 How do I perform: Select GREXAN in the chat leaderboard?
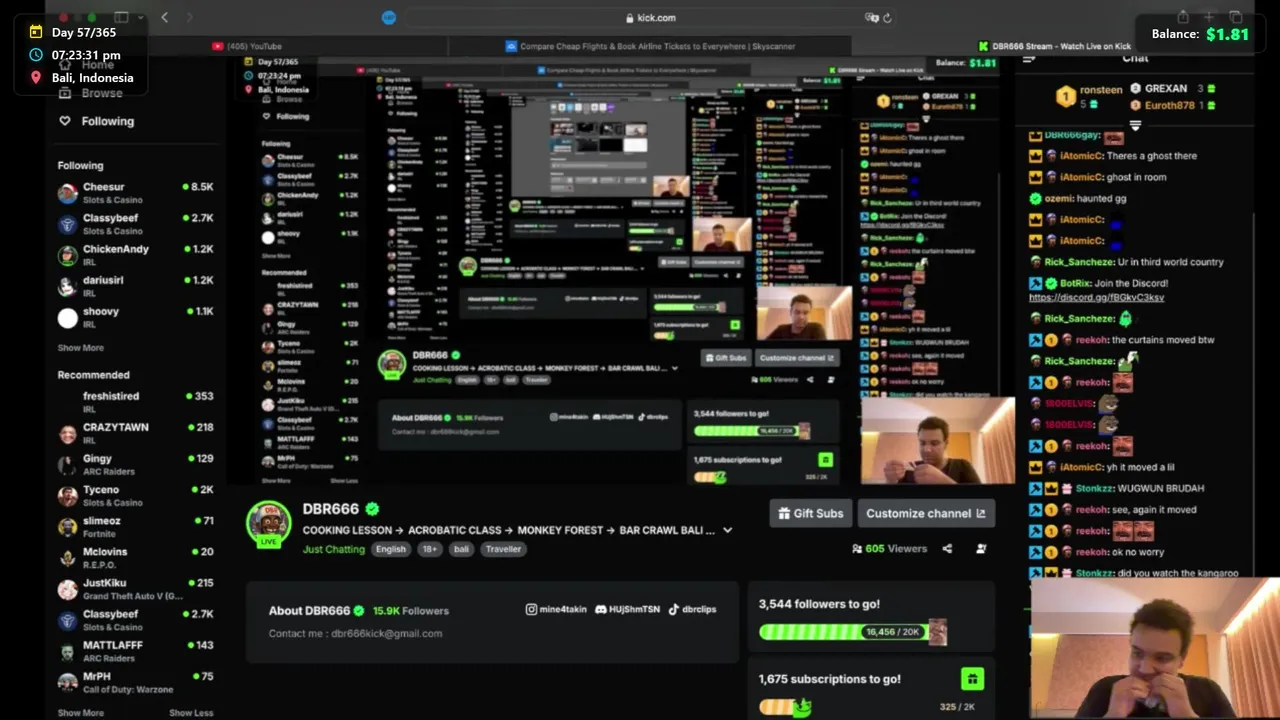(1165, 88)
